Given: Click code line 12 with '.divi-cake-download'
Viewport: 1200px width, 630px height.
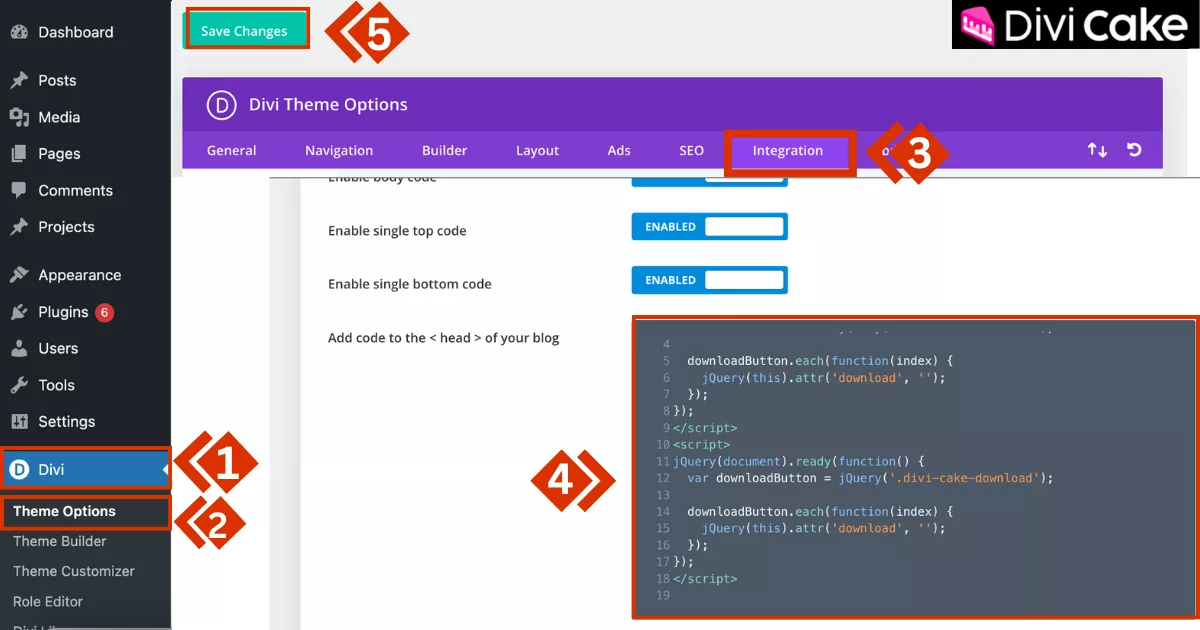Looking at the screenshot, I should (x=870, y=478).
